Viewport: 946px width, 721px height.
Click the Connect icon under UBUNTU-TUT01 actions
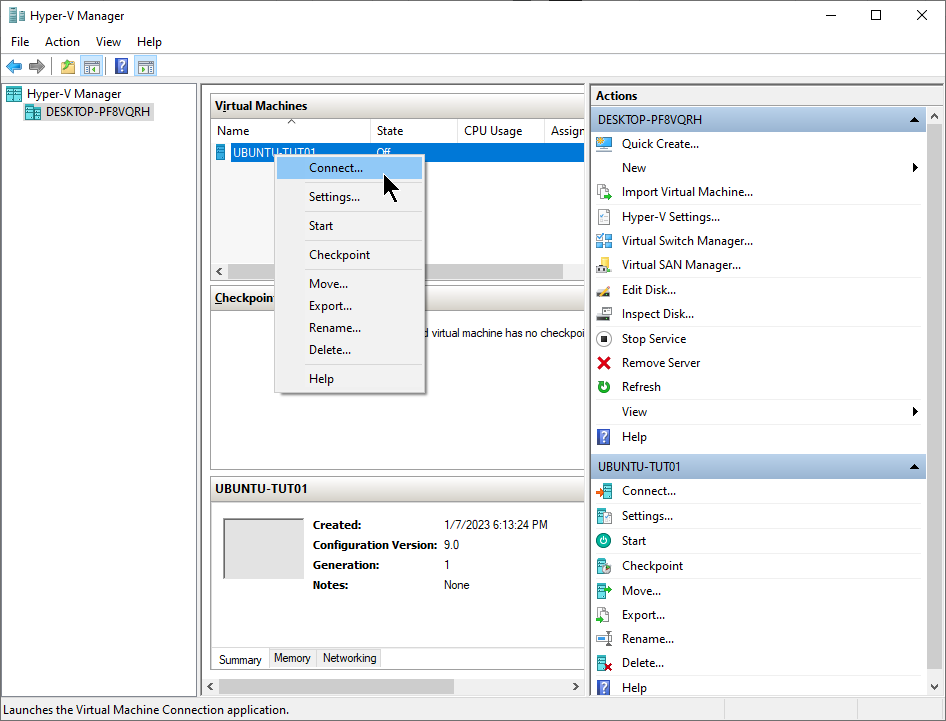[604, 491]
